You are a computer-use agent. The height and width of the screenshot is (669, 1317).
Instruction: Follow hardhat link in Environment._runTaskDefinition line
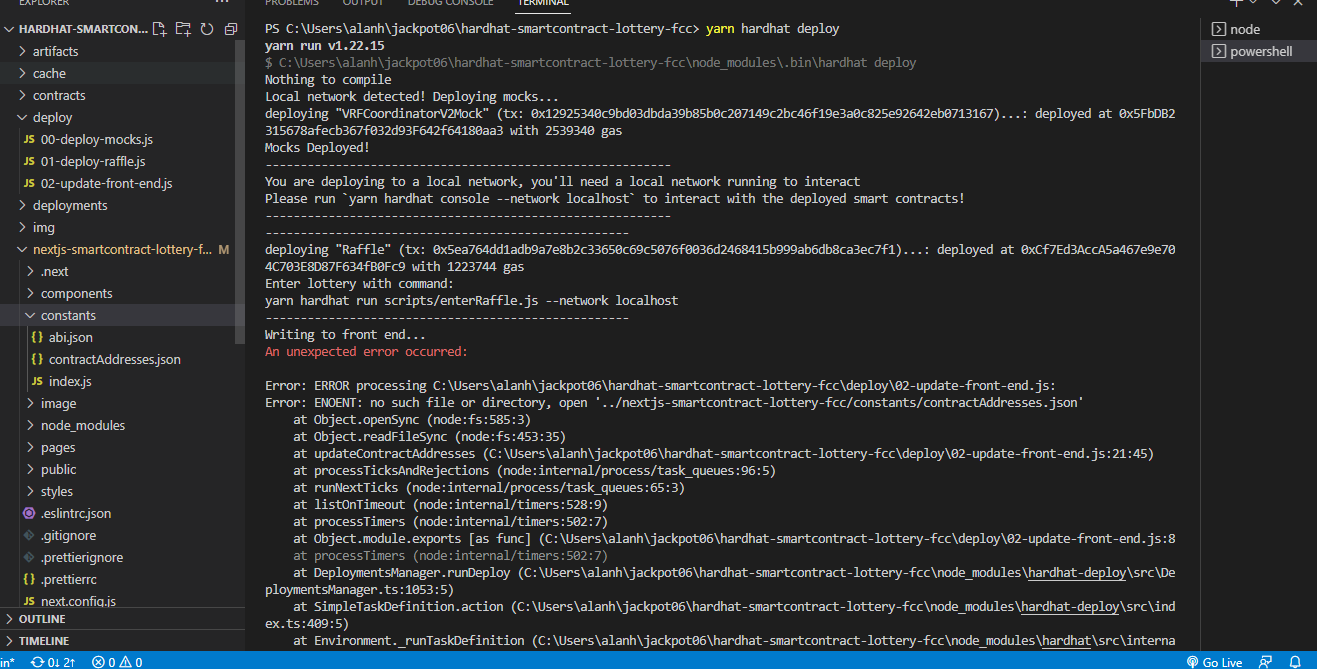[1068, 641]
